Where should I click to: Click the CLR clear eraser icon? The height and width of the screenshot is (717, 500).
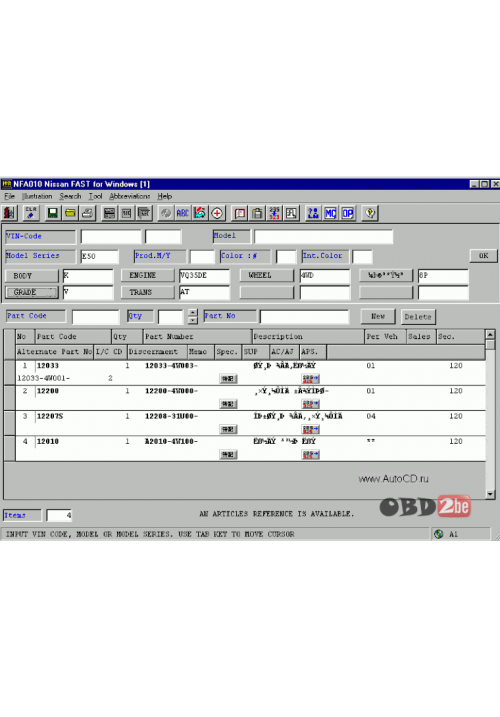click(x=31, y=213)
